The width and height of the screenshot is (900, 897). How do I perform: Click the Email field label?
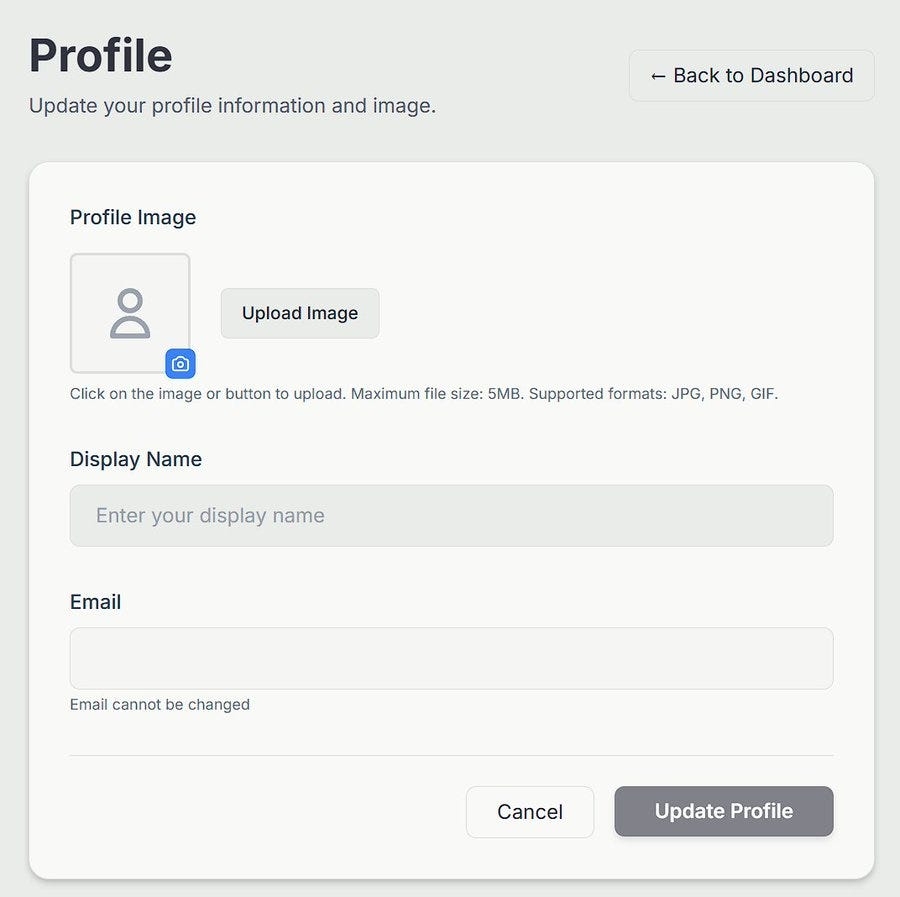click(x=95, y=602)
